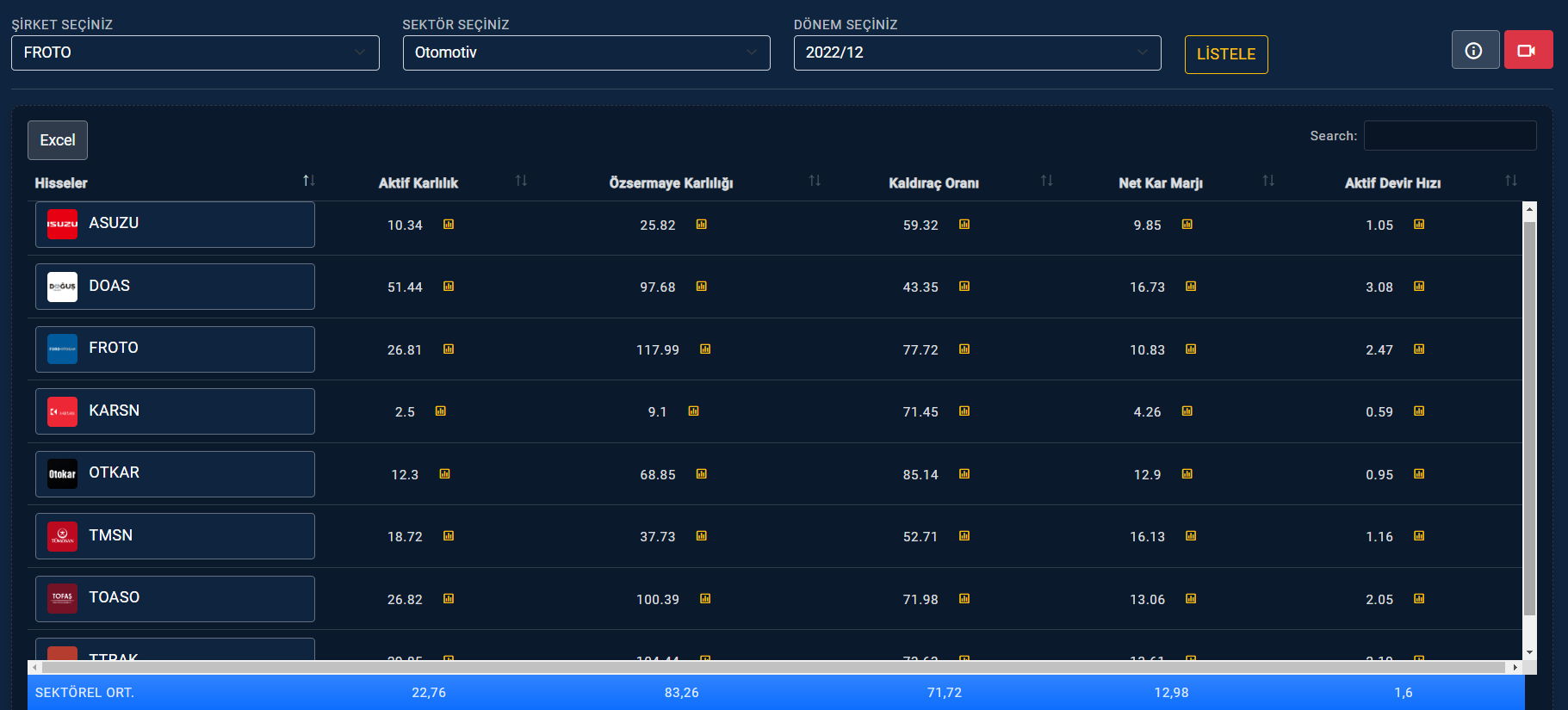
Task: Select the OTKAR stock button
Action: (x=175, y=474)
